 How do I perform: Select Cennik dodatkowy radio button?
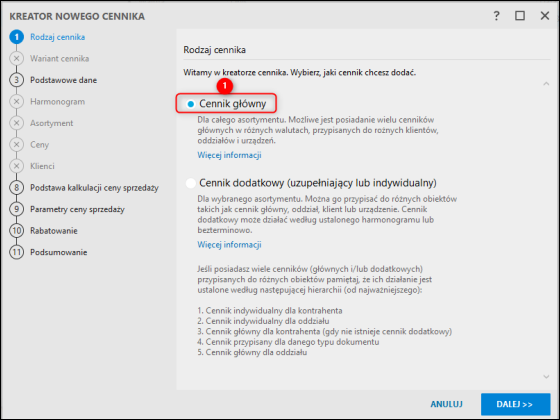(191, 183)
